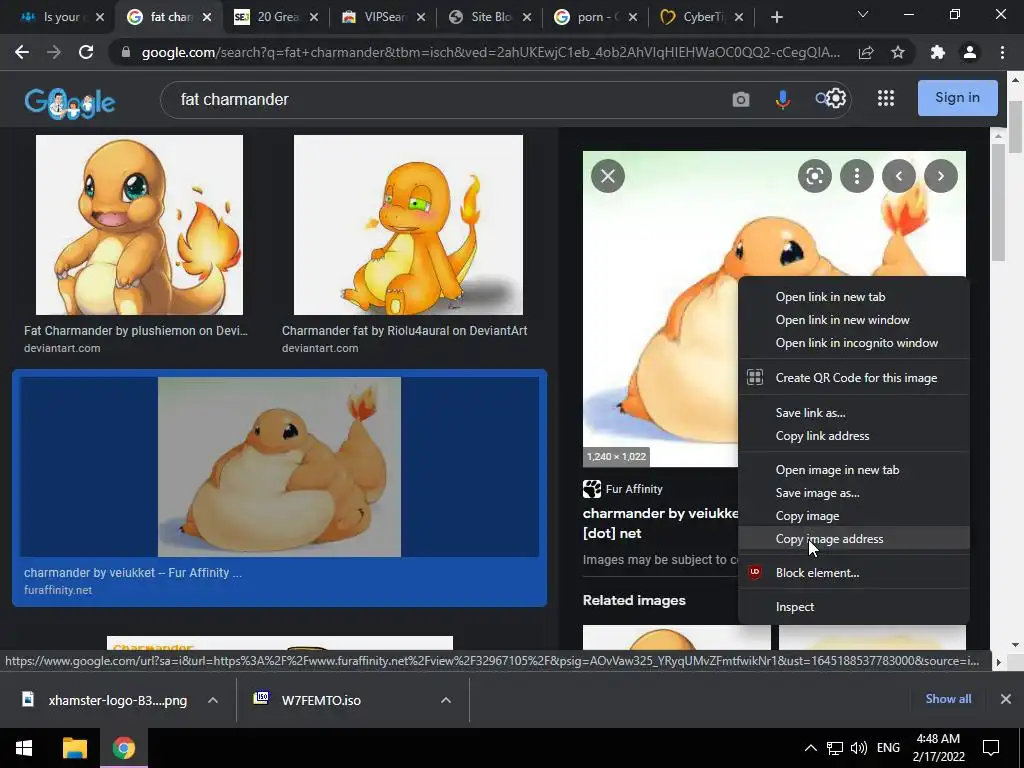Open Windows Start menu
Viewport: 1024px width, 768px height.
coord(24,748)
